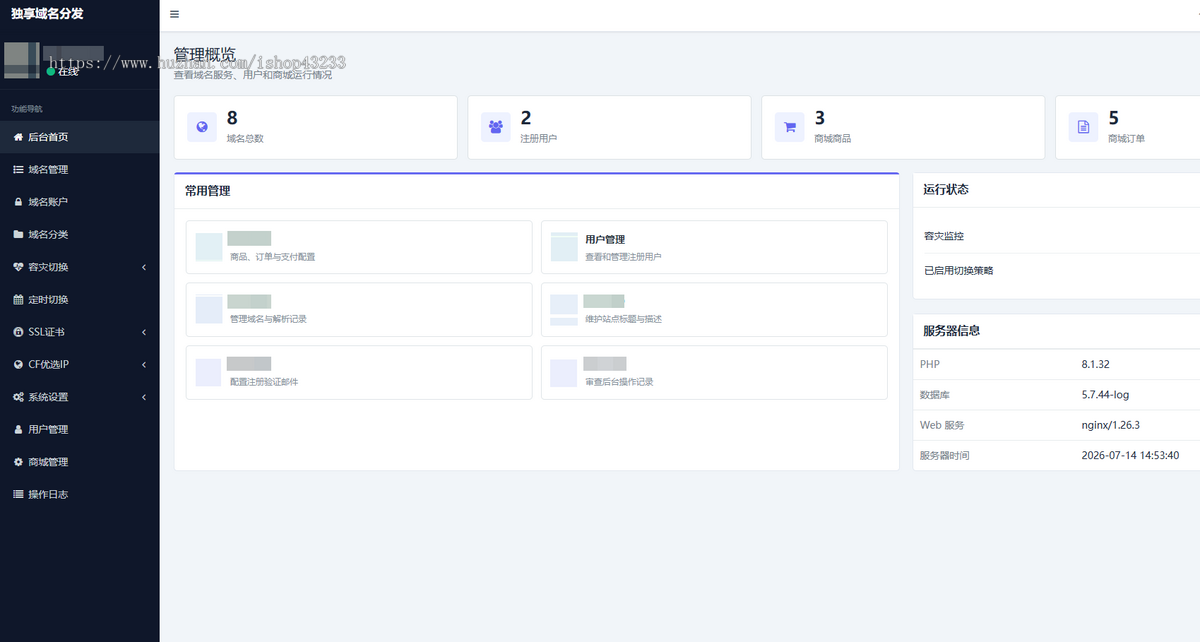Image resolution: width=1200 pixels, height=642 pixels.
Task: Expand the 系统设置 submenu chevron
Action: [x=144, y=397]
